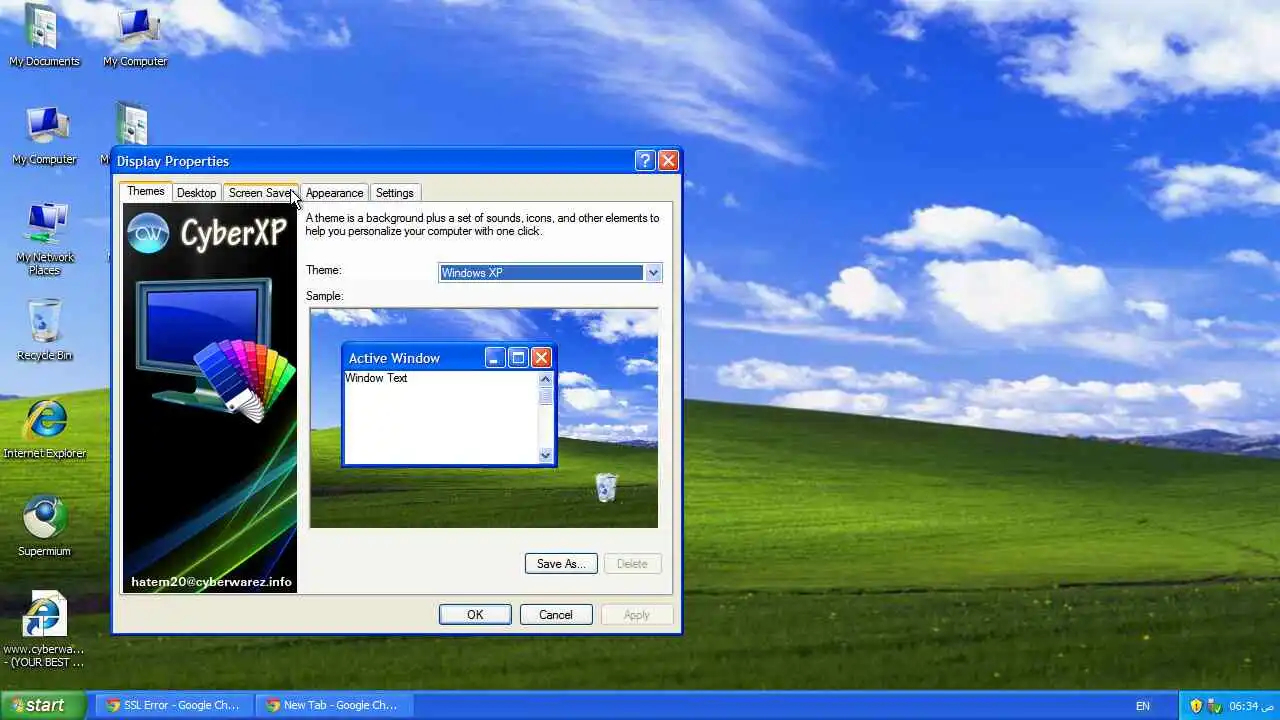Image resolution: width=1280 pixels, height=720 pixels.
Task: Open the www.cyberwa... desktop shortcut
Action: click(x=44, y=629)
